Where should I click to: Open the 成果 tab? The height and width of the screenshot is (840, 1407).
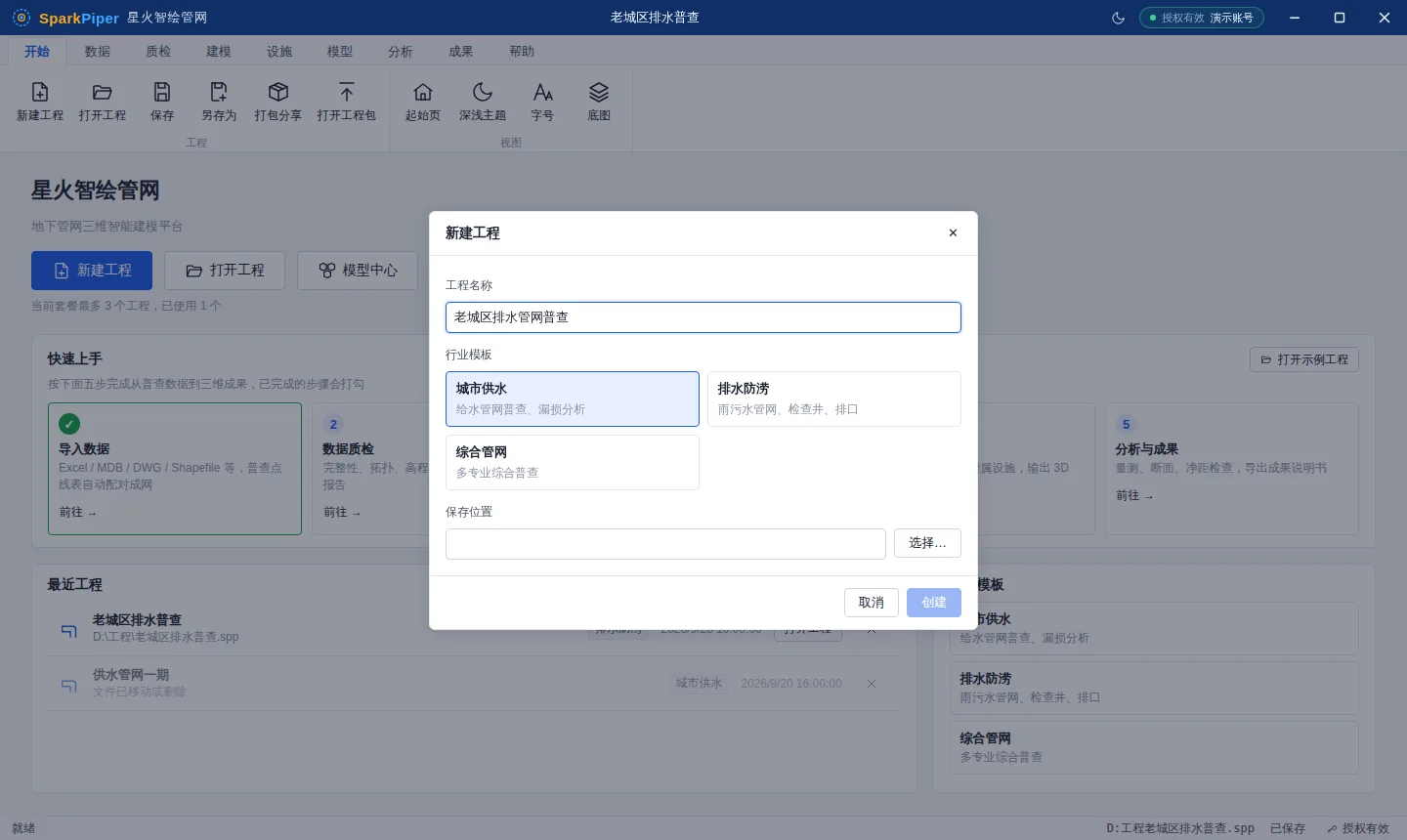click(x=461, y=52)
